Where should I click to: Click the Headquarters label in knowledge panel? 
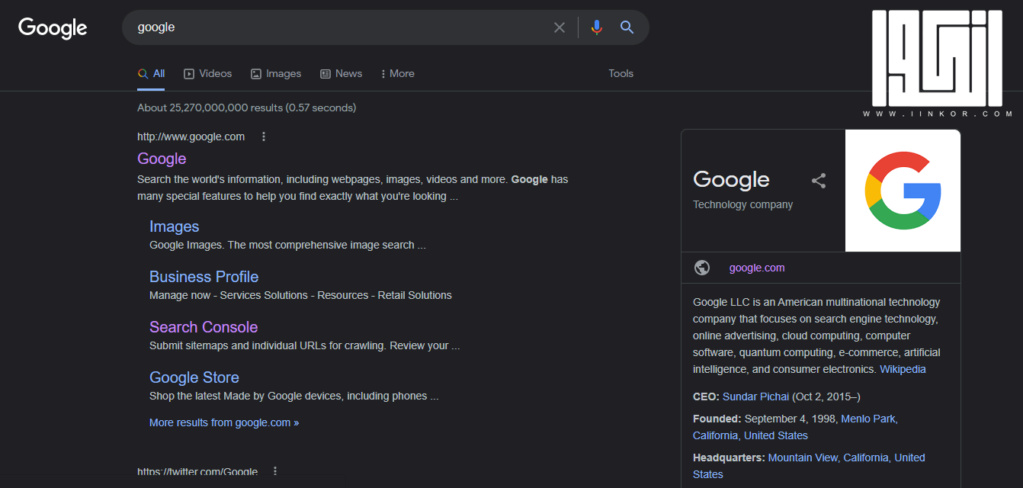coord(729,458)
